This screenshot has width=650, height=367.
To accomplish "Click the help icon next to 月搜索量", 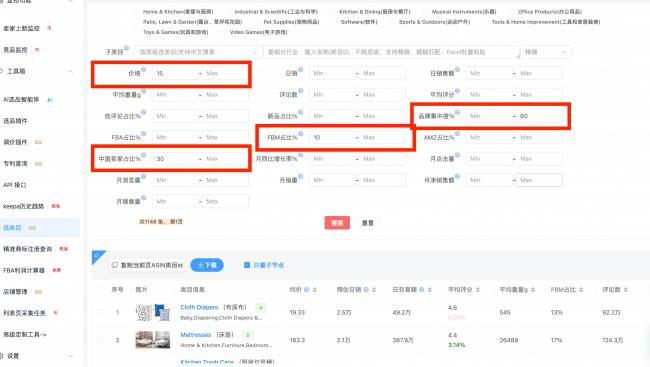I will click(143, 197).
